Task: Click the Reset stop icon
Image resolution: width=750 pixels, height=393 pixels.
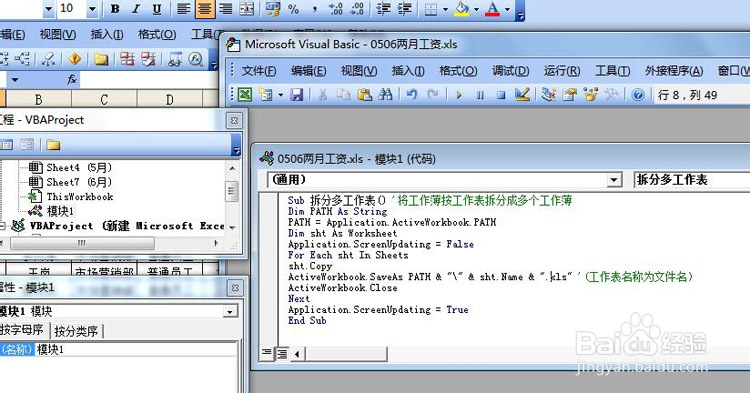Action: (501, 95)
